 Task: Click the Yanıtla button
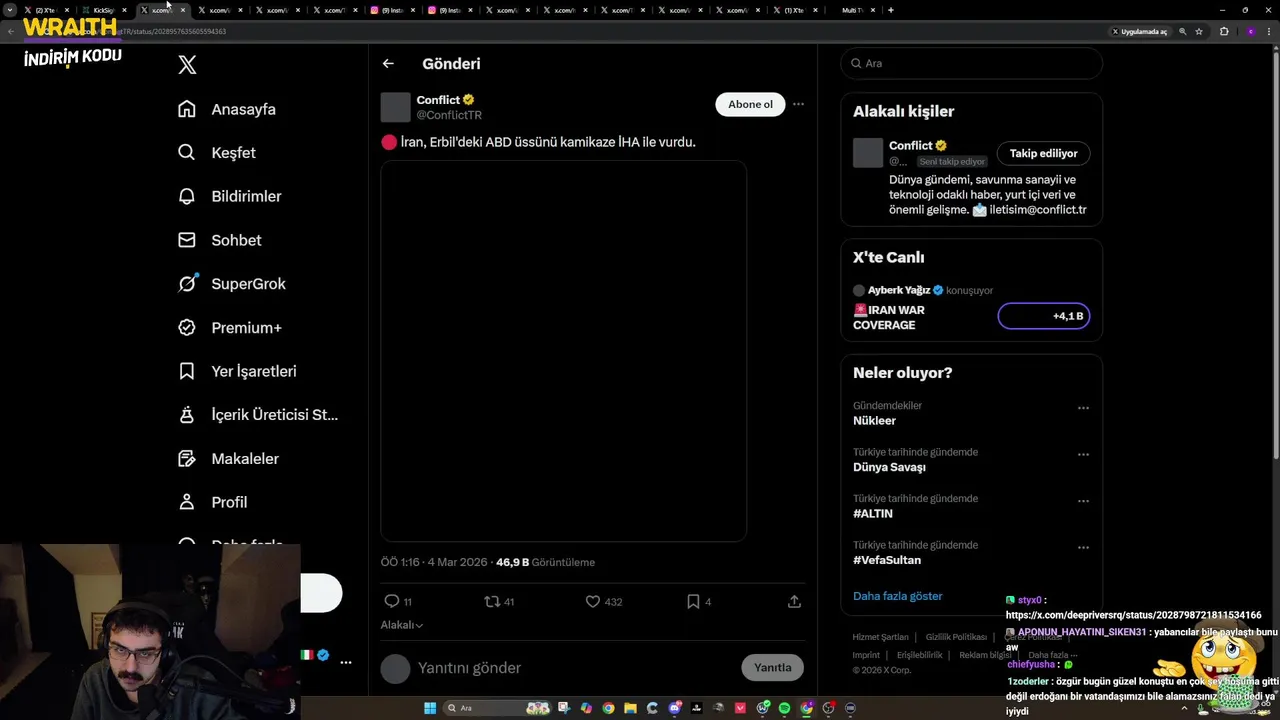pyautogui.click(x=772, y=668)
